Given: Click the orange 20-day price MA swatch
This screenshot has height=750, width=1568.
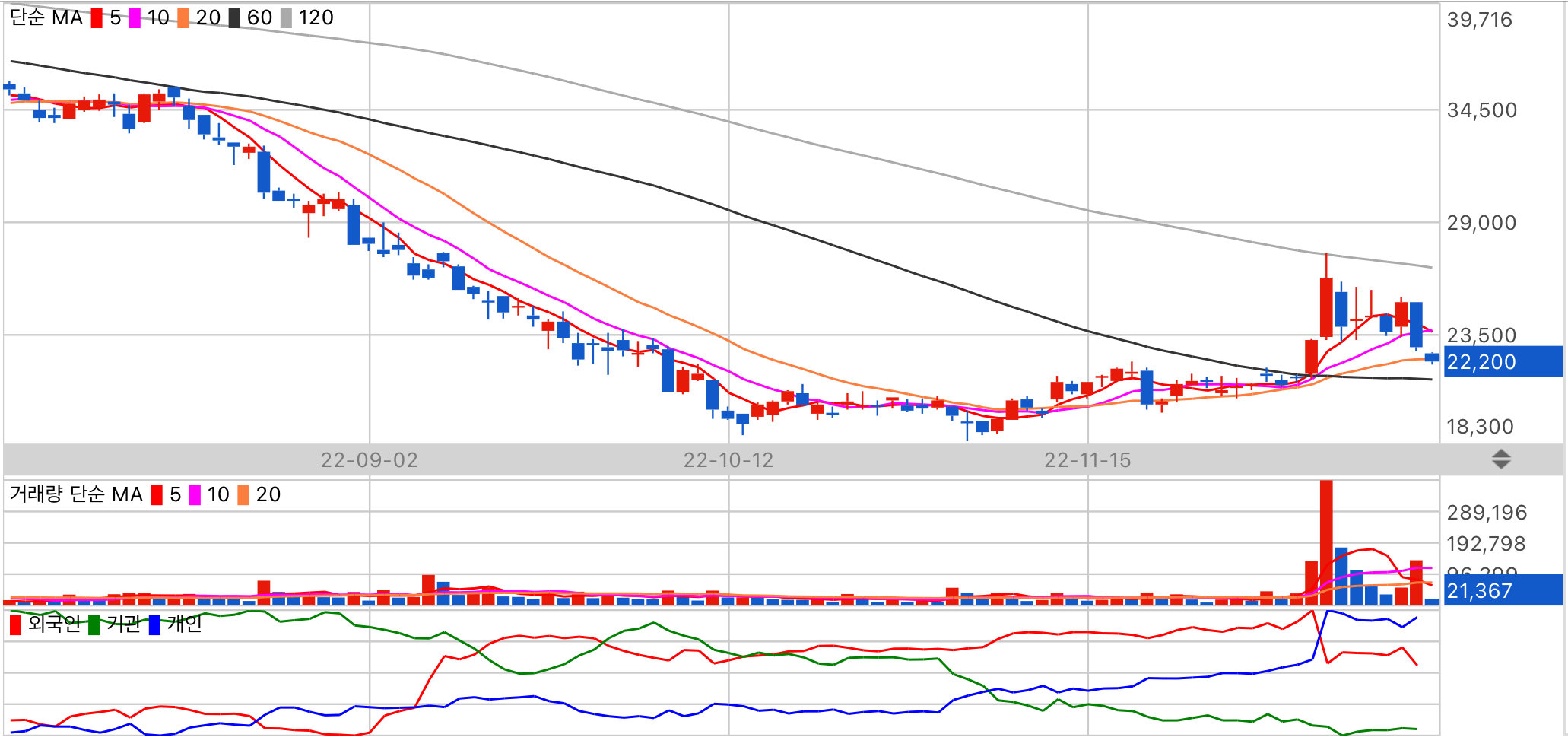Looking at the screenshot, I should (x=183, y=18).
